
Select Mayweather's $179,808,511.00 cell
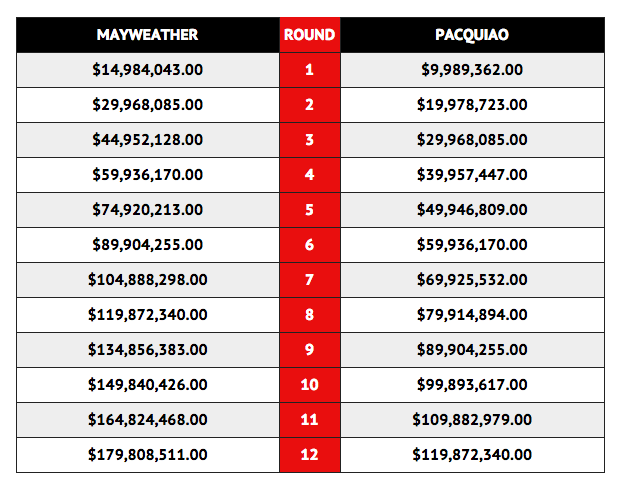pos(148,455)
